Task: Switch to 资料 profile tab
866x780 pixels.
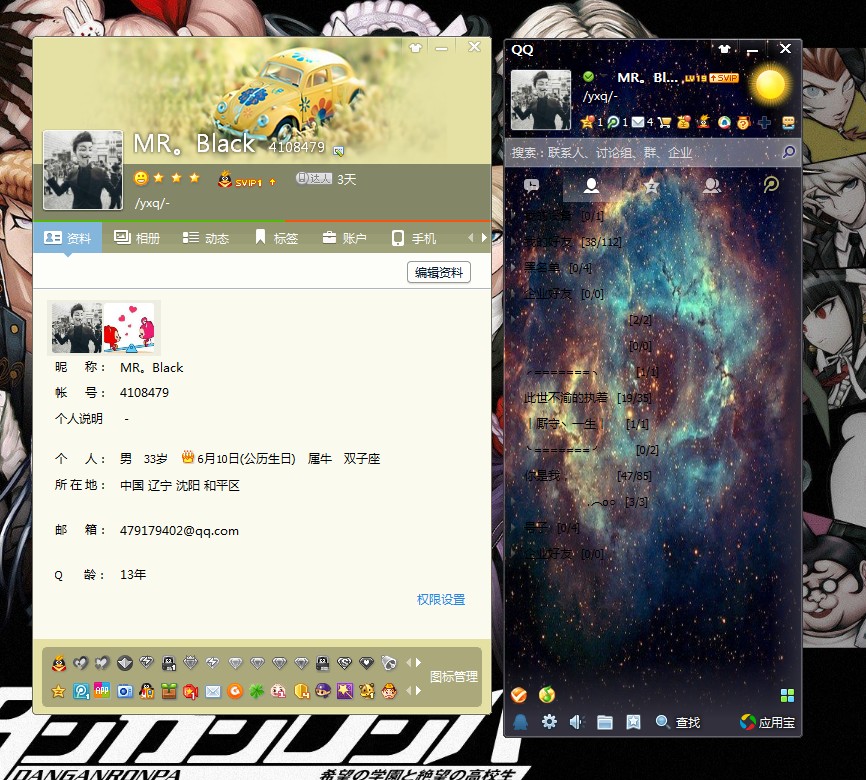Action: [x=67, y=238]
